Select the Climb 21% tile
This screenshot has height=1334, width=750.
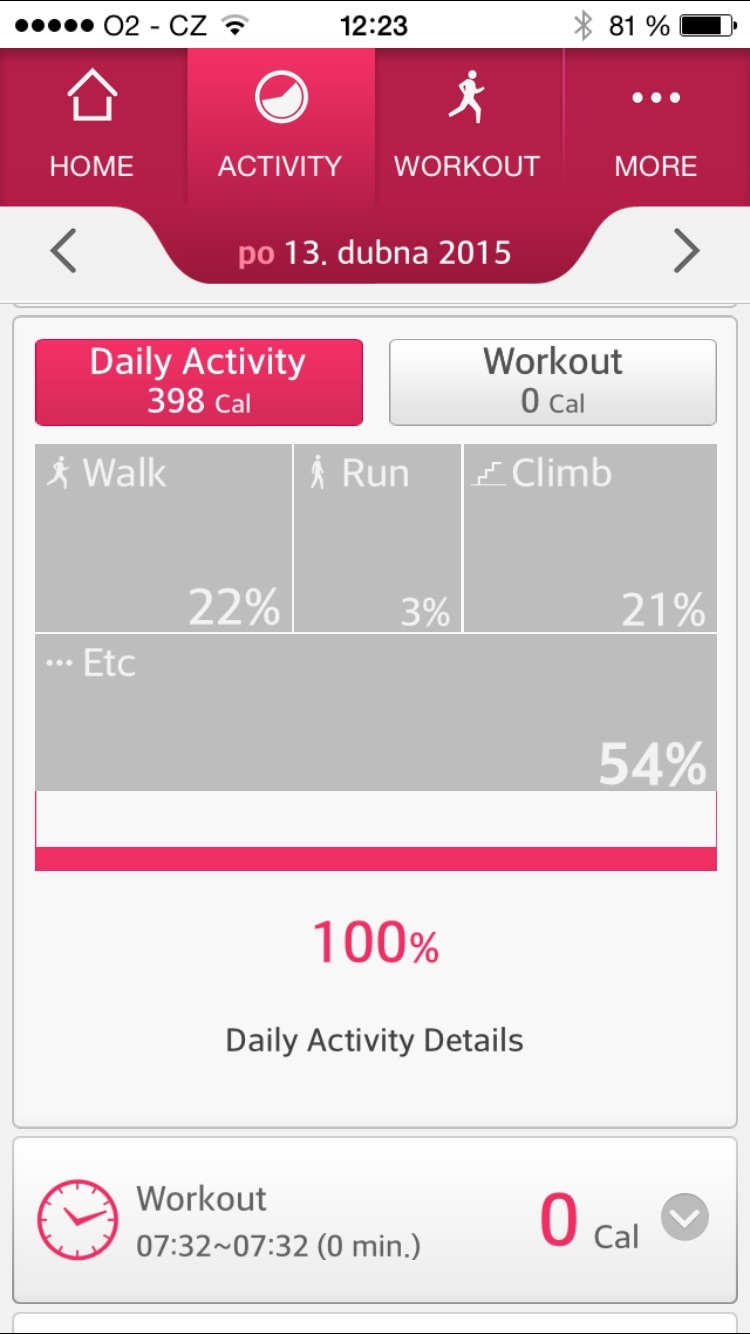(590, 538)
